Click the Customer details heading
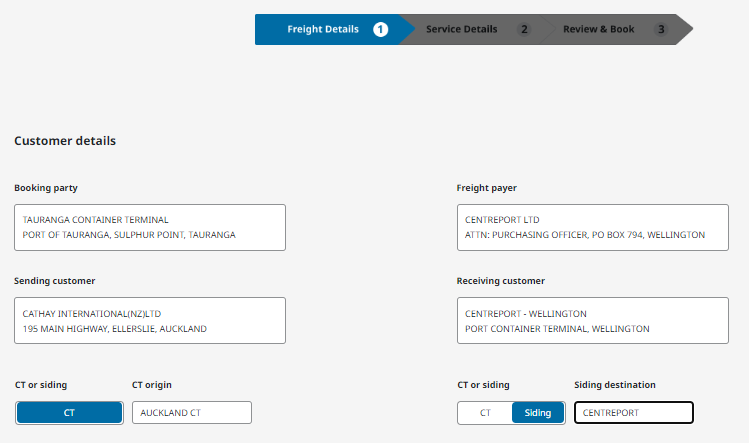 65,141
